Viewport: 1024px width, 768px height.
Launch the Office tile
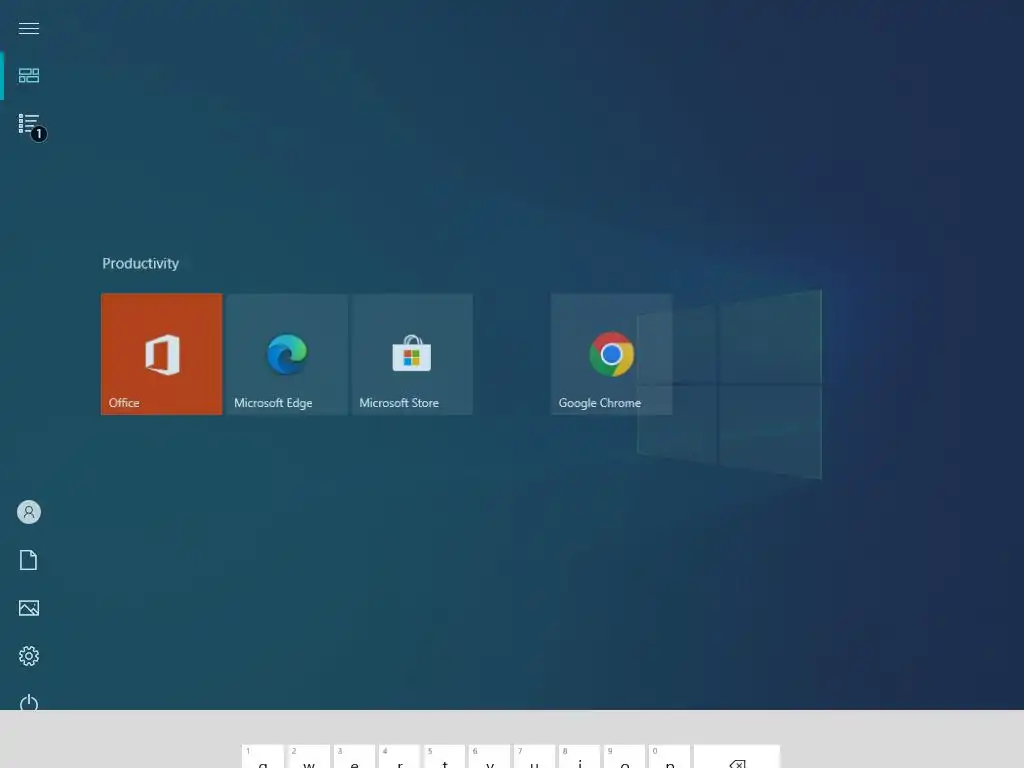pos(161,354)
